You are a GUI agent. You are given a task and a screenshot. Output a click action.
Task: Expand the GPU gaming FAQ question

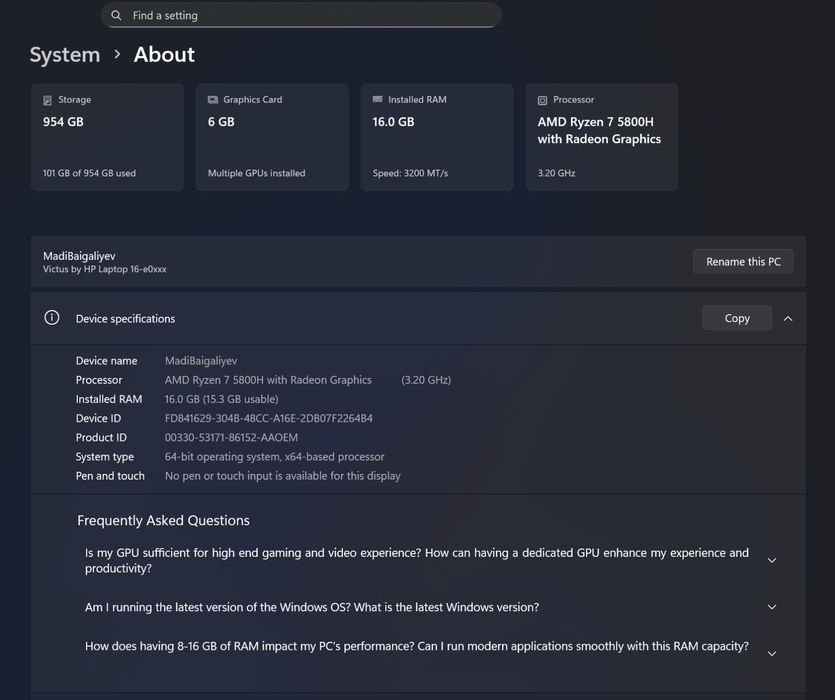click(771, 561)
